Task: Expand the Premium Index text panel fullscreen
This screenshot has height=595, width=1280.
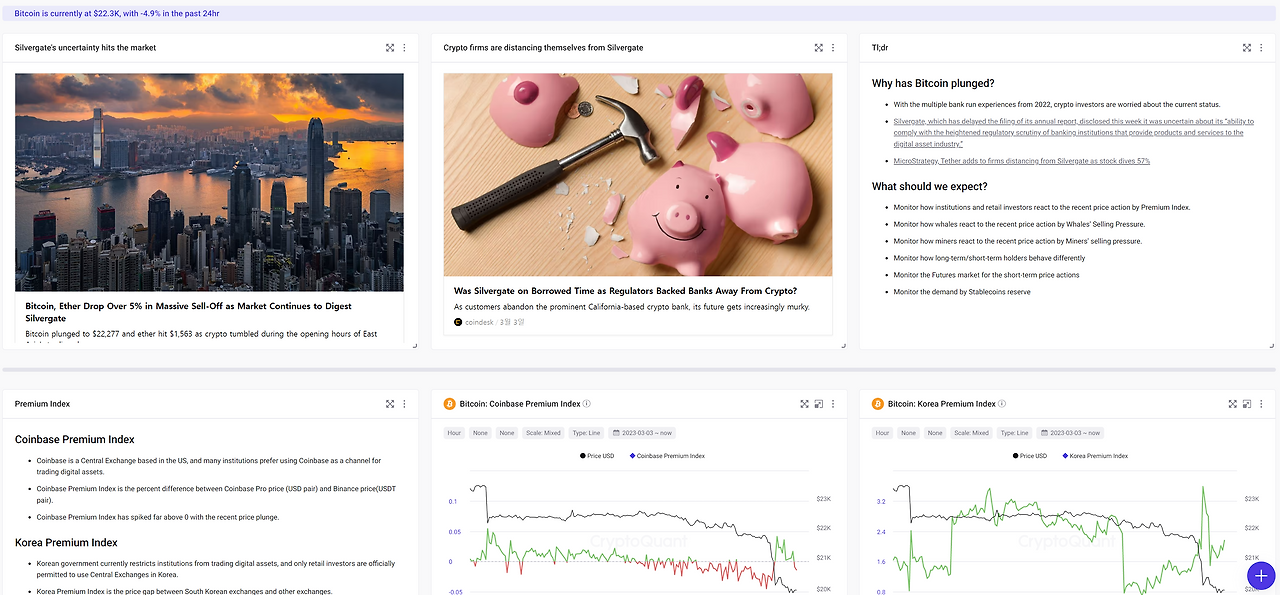Action: click(390, 404)
